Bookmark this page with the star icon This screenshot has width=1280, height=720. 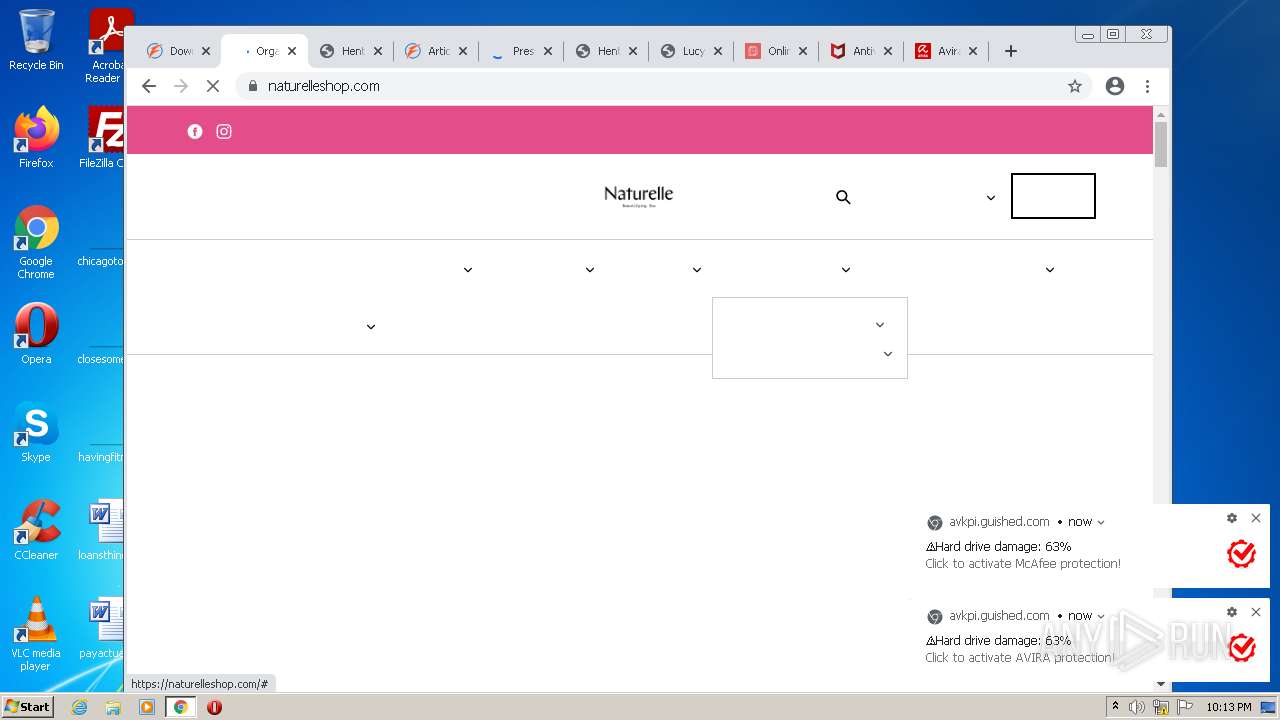(x=1075, y=86)
